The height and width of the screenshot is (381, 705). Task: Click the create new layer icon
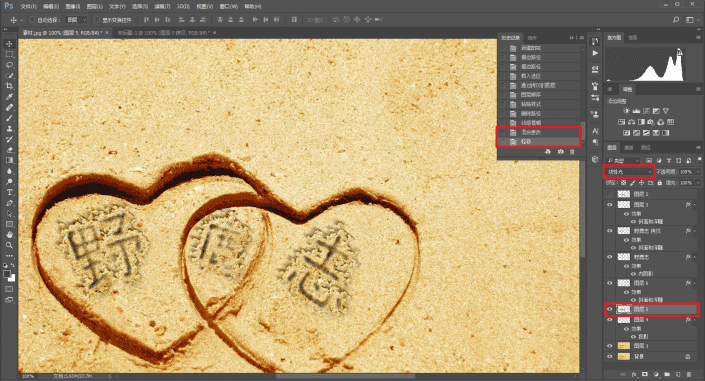tap(678, 374)
